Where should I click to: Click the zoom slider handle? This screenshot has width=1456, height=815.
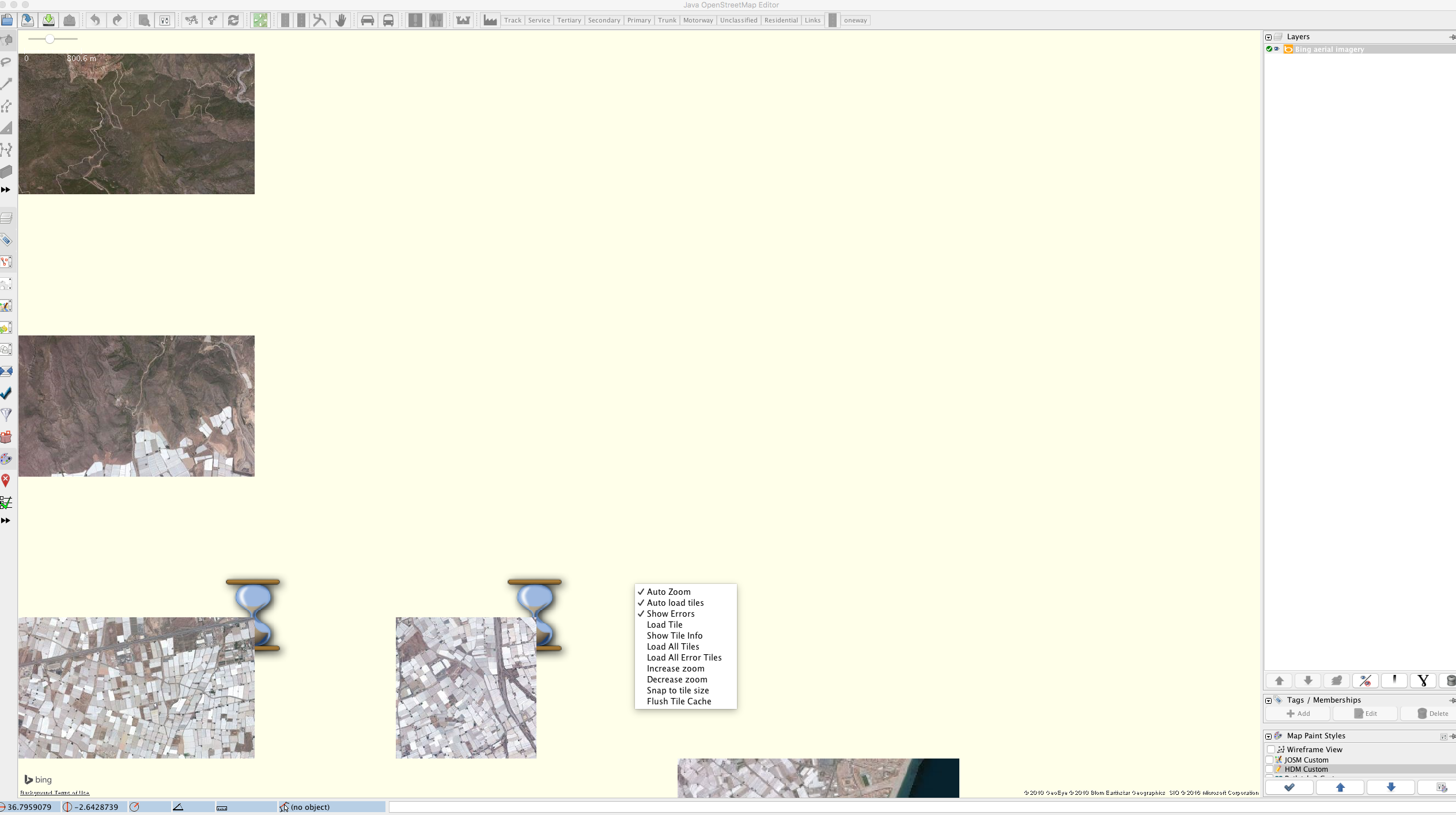50,39
